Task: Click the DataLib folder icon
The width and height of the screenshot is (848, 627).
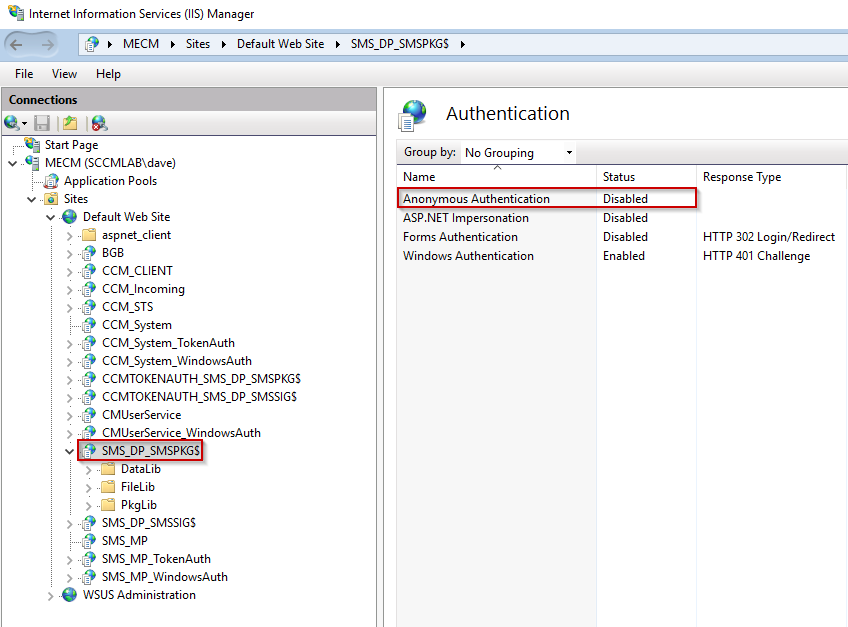Action: coord(108,469)
